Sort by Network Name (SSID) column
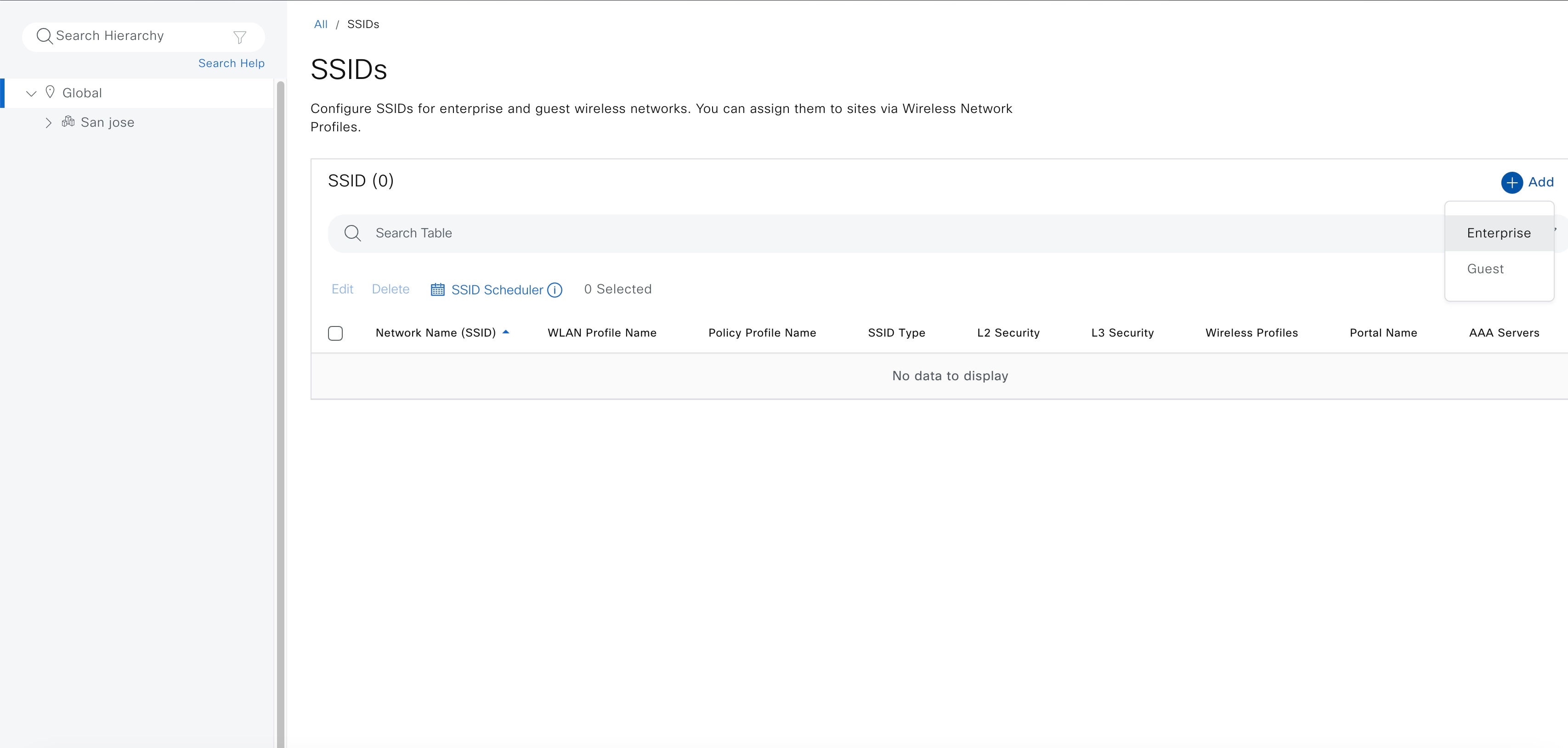Image resolution: width=1568 pixels, height=748 pixels. point(435,332)
